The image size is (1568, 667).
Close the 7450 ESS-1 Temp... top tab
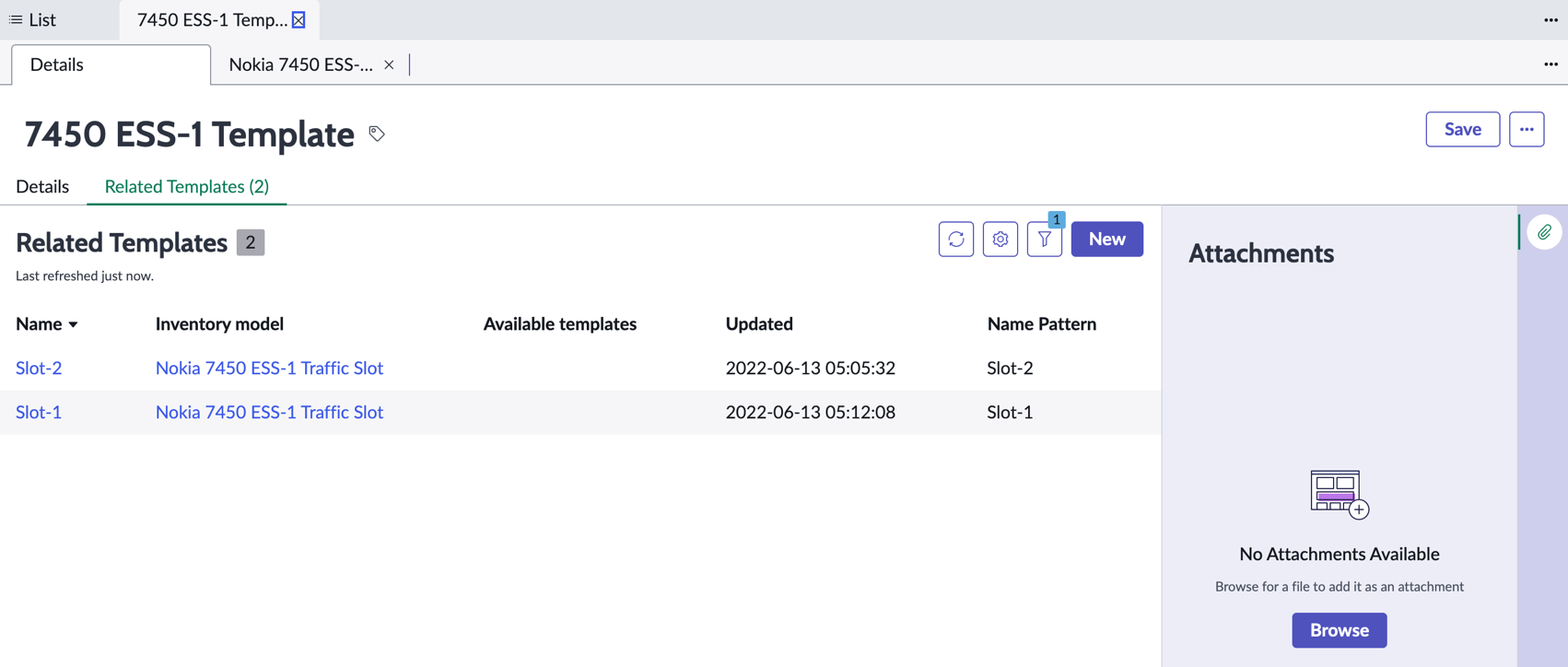click(298, 19)
